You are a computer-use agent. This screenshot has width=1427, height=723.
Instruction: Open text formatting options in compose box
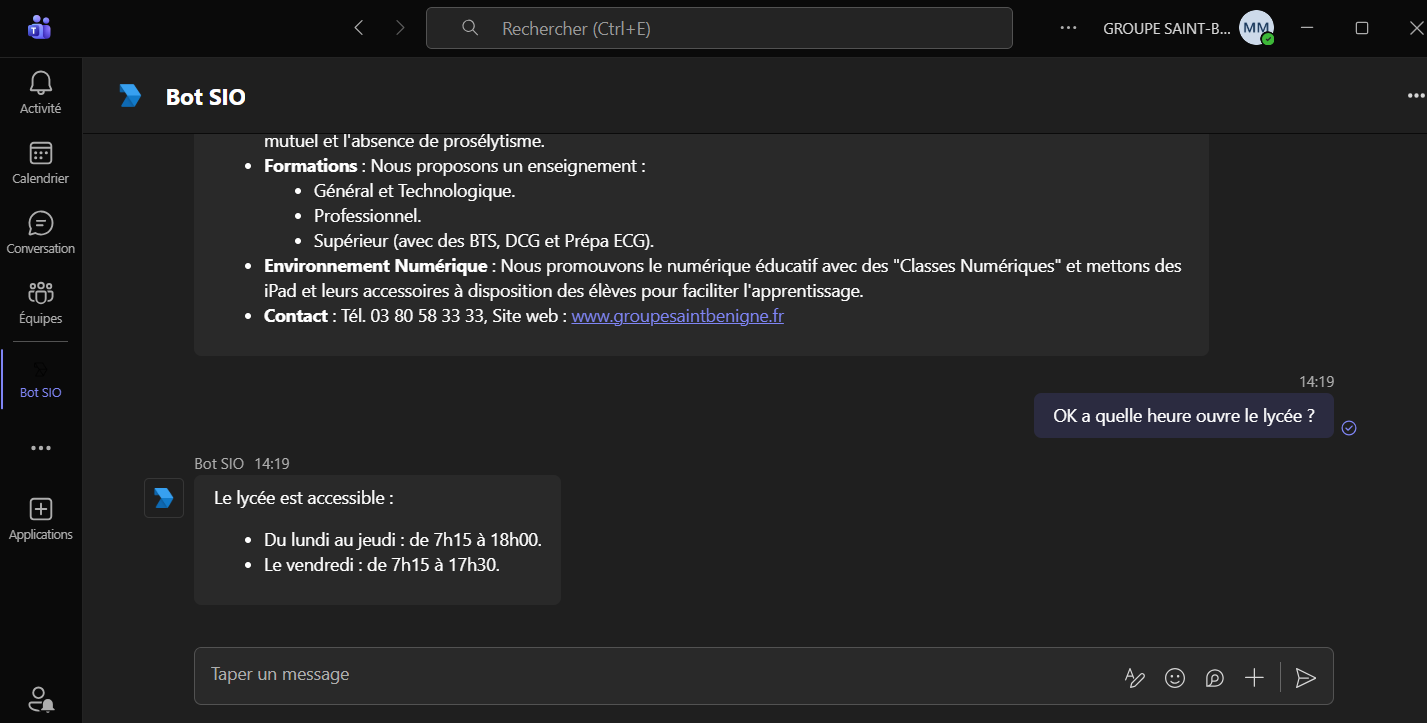click(1134, 678)
